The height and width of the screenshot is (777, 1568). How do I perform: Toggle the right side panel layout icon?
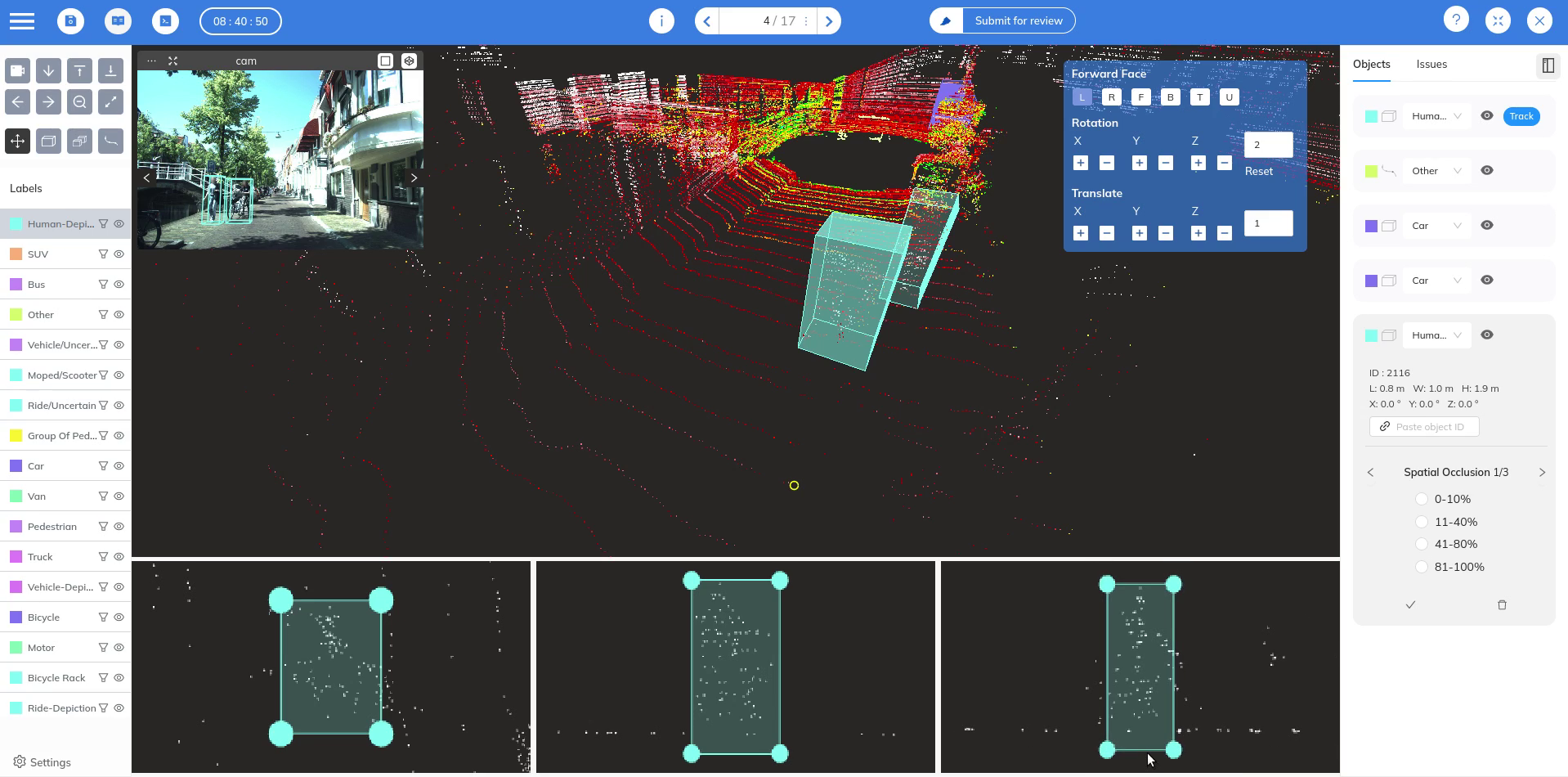[1548, 65]
